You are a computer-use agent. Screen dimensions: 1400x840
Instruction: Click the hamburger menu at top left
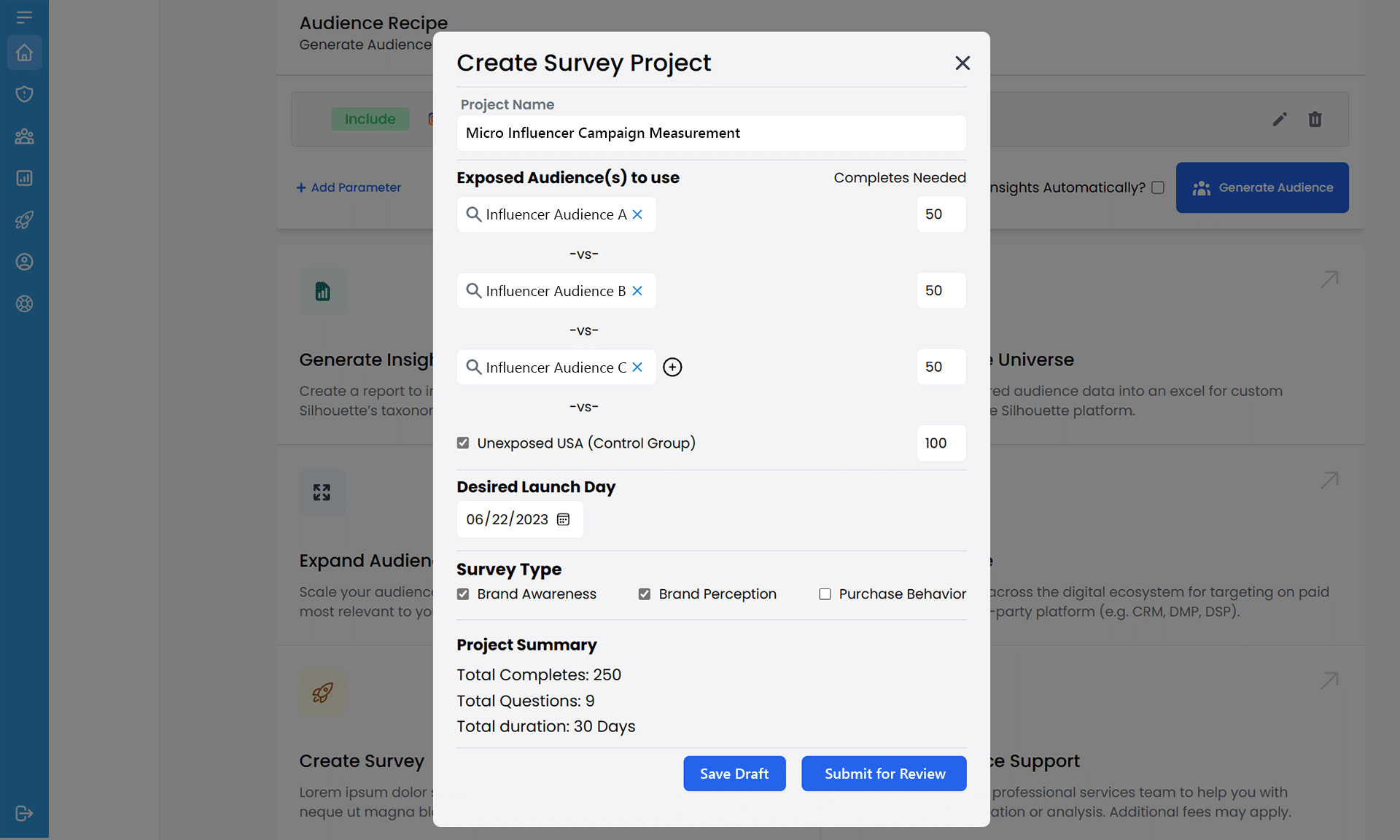tap(24, 17)
